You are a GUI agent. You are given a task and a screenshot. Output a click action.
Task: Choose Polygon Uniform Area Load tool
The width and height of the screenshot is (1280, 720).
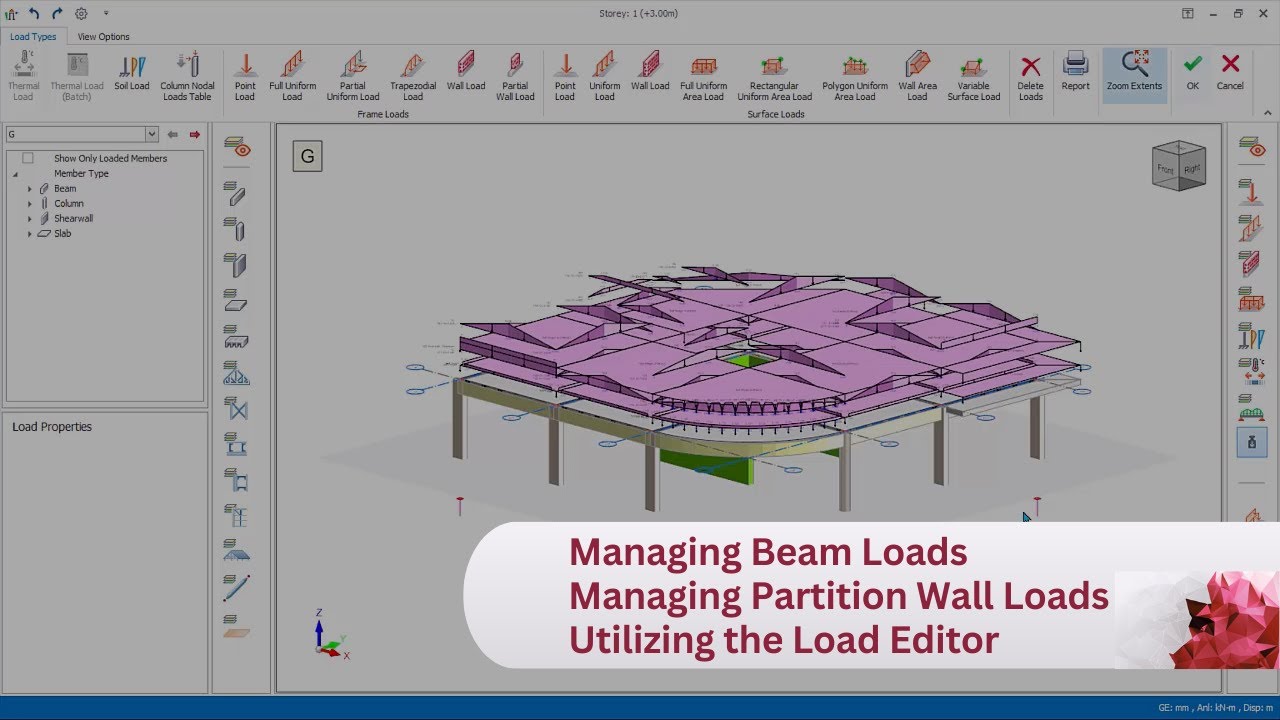click(x=855, y=77)
